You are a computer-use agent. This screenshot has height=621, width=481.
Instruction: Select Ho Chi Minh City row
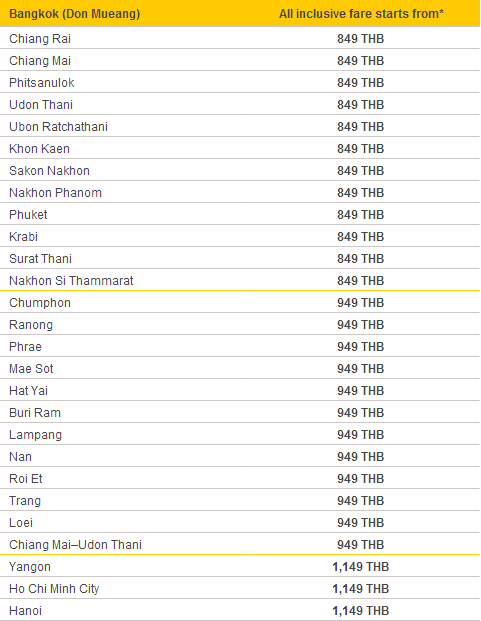(x=240, y=589)
